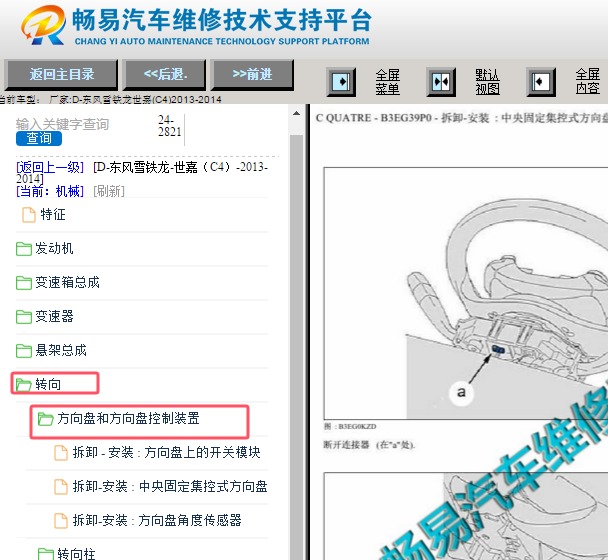Screen dimensions: 608x560
Task: Go back with the <<后退 button
Action: [164, 74]
